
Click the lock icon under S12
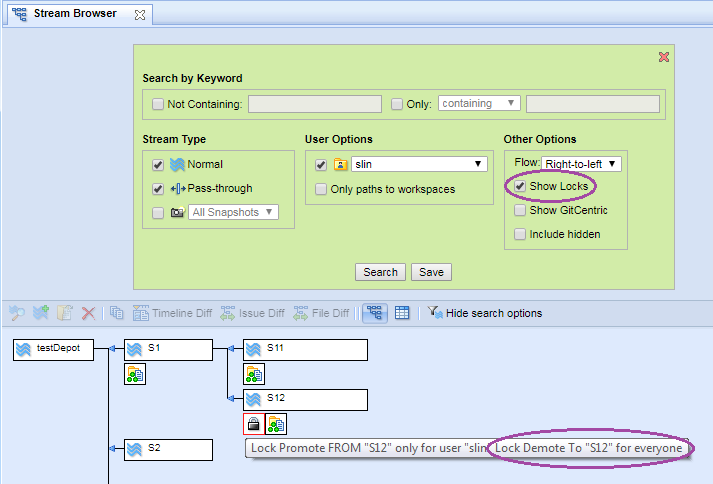coord(254,424)
